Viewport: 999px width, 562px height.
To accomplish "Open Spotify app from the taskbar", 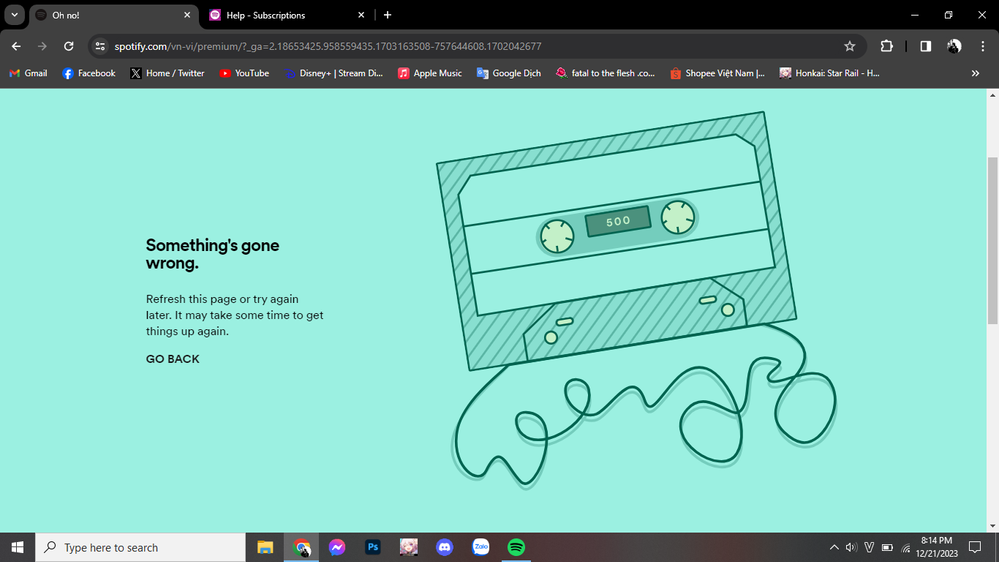I will click(516, 547).
